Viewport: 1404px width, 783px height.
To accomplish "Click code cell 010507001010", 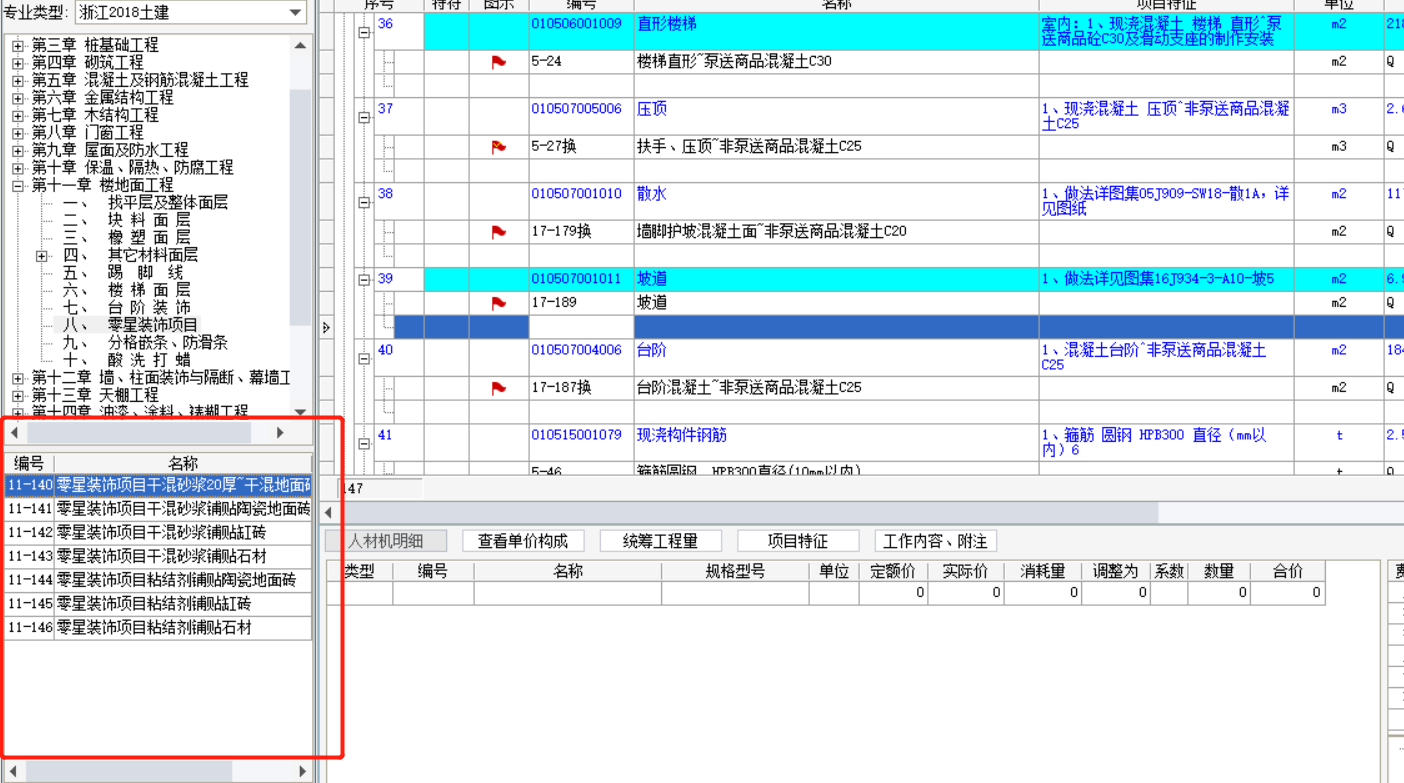I will 581,202.
